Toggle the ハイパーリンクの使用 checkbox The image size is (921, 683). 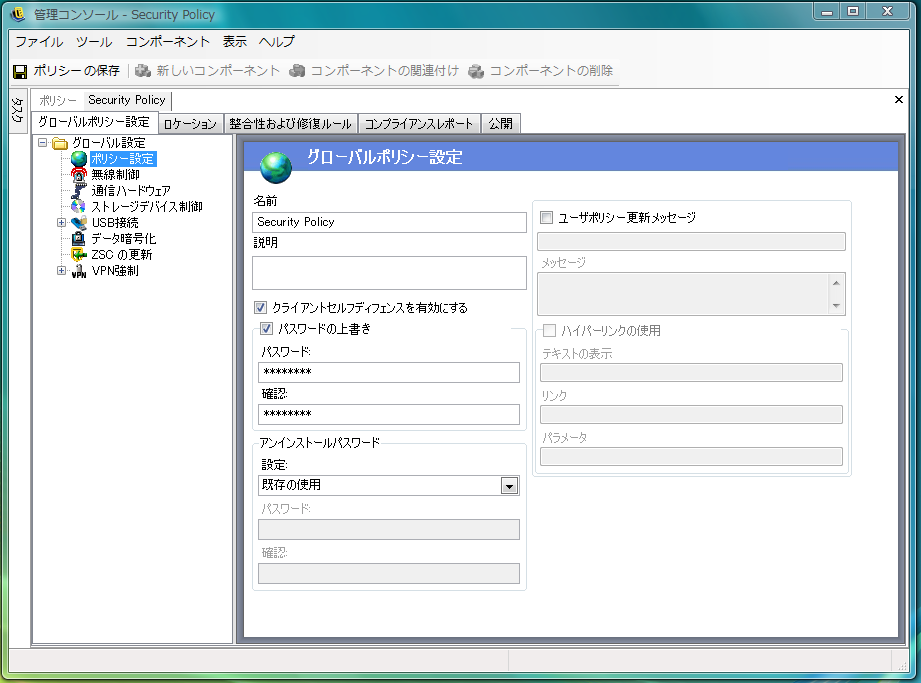click(549, 331)
